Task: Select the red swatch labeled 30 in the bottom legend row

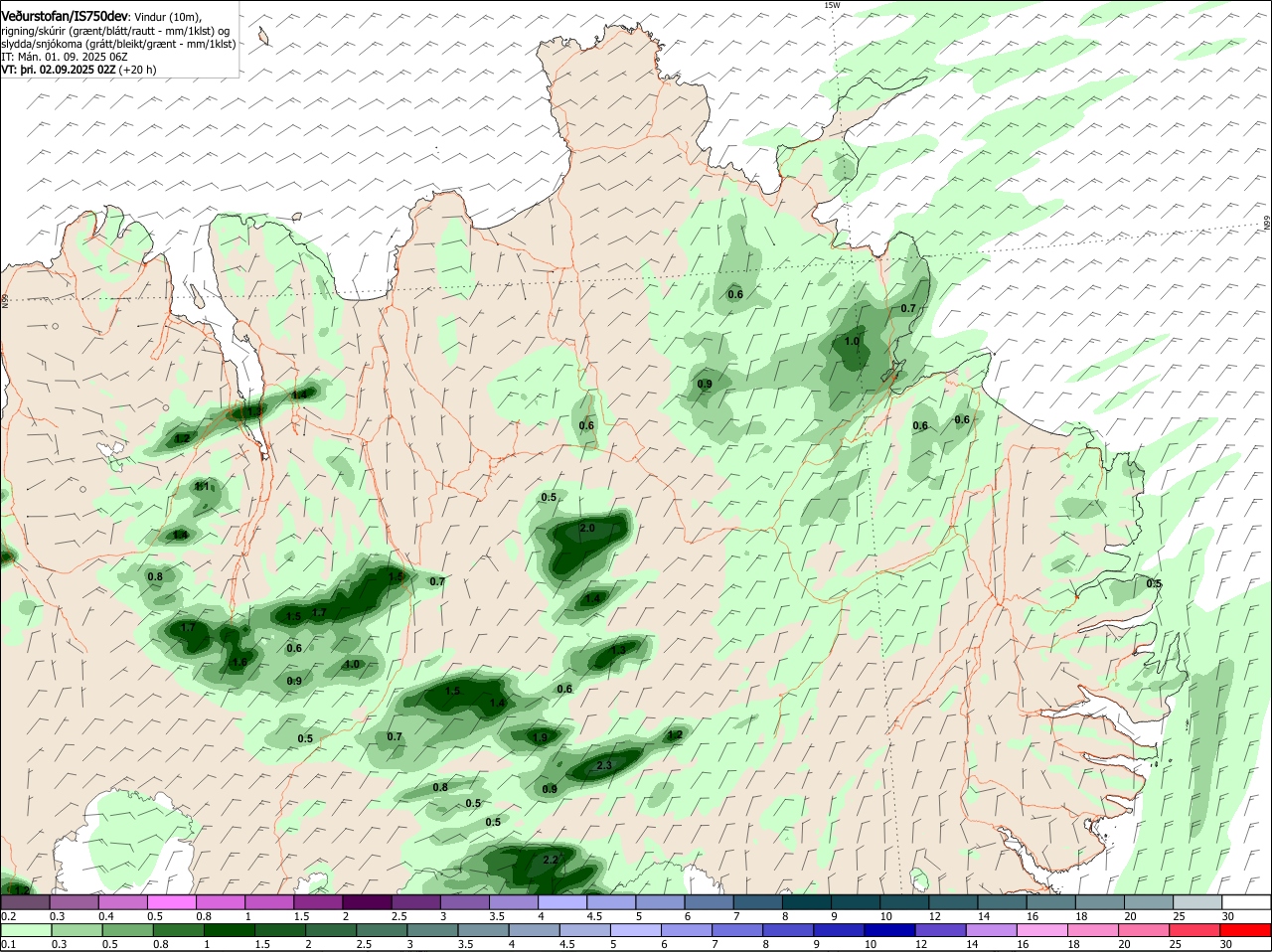Action: pos(1246,930)
